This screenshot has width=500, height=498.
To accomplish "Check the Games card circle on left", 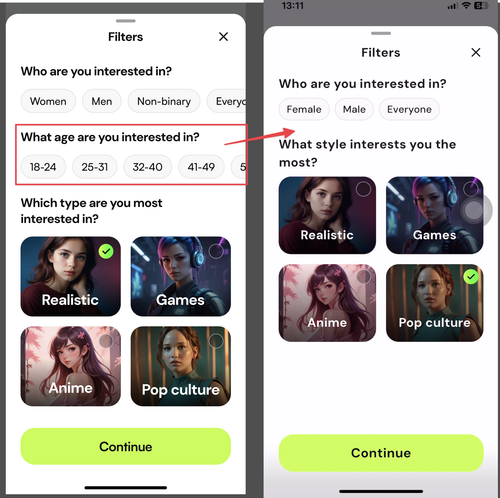I will point(216,251).
